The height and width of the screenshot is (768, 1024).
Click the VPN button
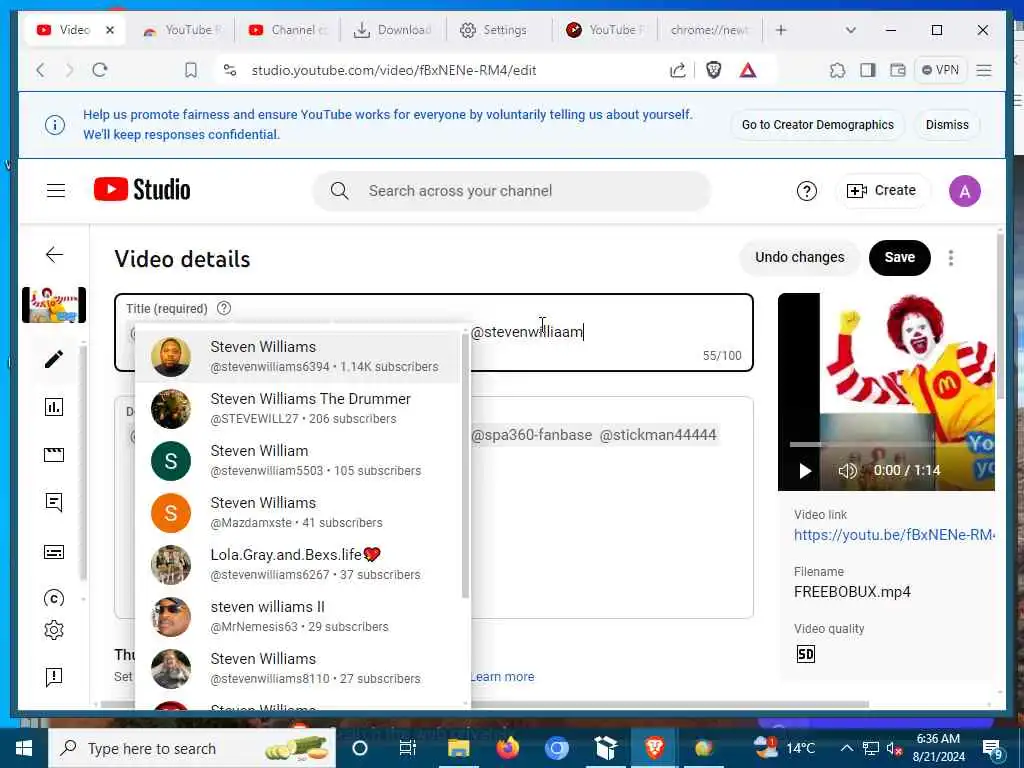coord(940,70)
